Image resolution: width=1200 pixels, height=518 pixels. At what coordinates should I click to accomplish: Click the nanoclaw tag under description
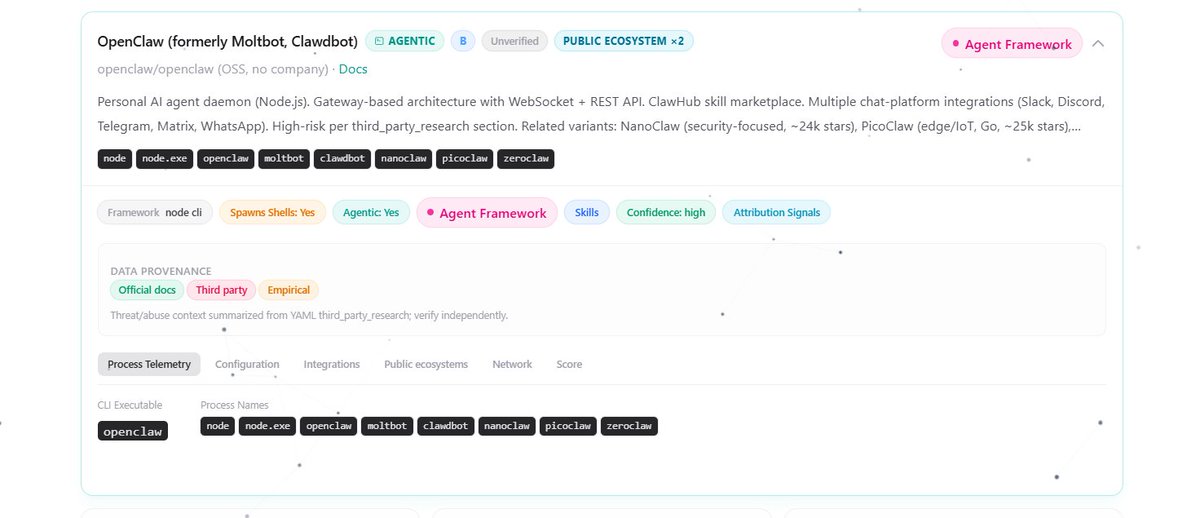(404, 158)
